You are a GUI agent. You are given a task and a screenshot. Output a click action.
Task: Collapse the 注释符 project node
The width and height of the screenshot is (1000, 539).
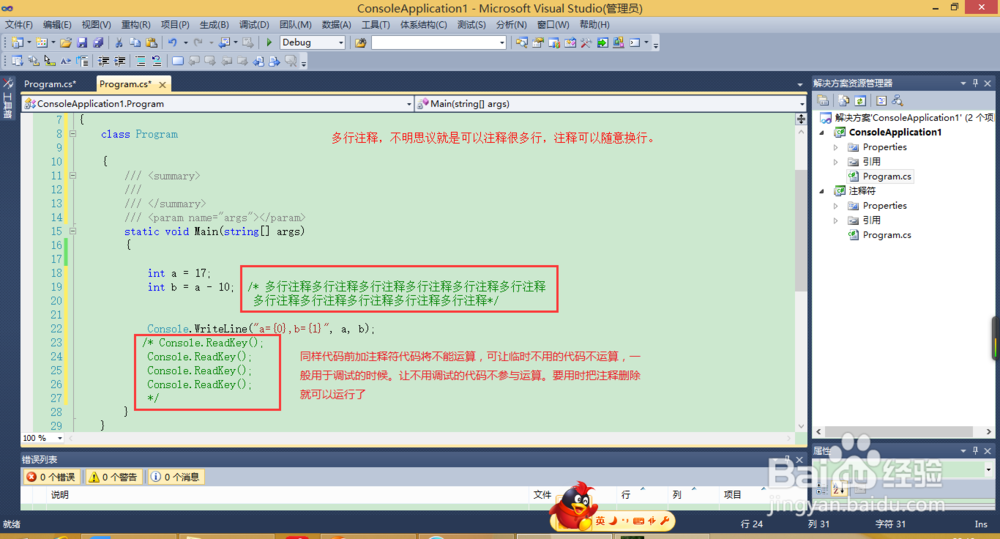pos(822,191)
